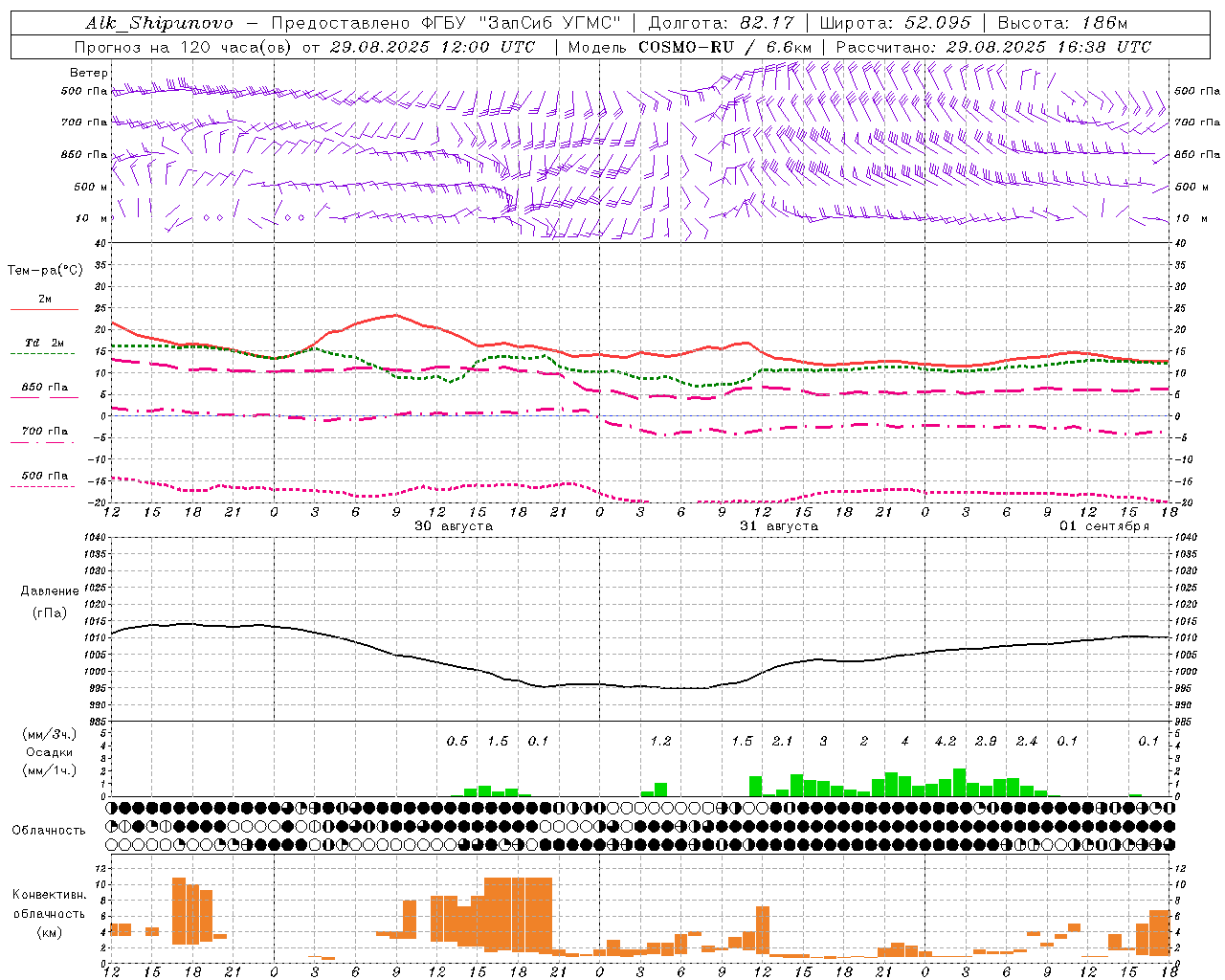Click the '31 августа' date label
1225x980 pixels.
point(779,526)
